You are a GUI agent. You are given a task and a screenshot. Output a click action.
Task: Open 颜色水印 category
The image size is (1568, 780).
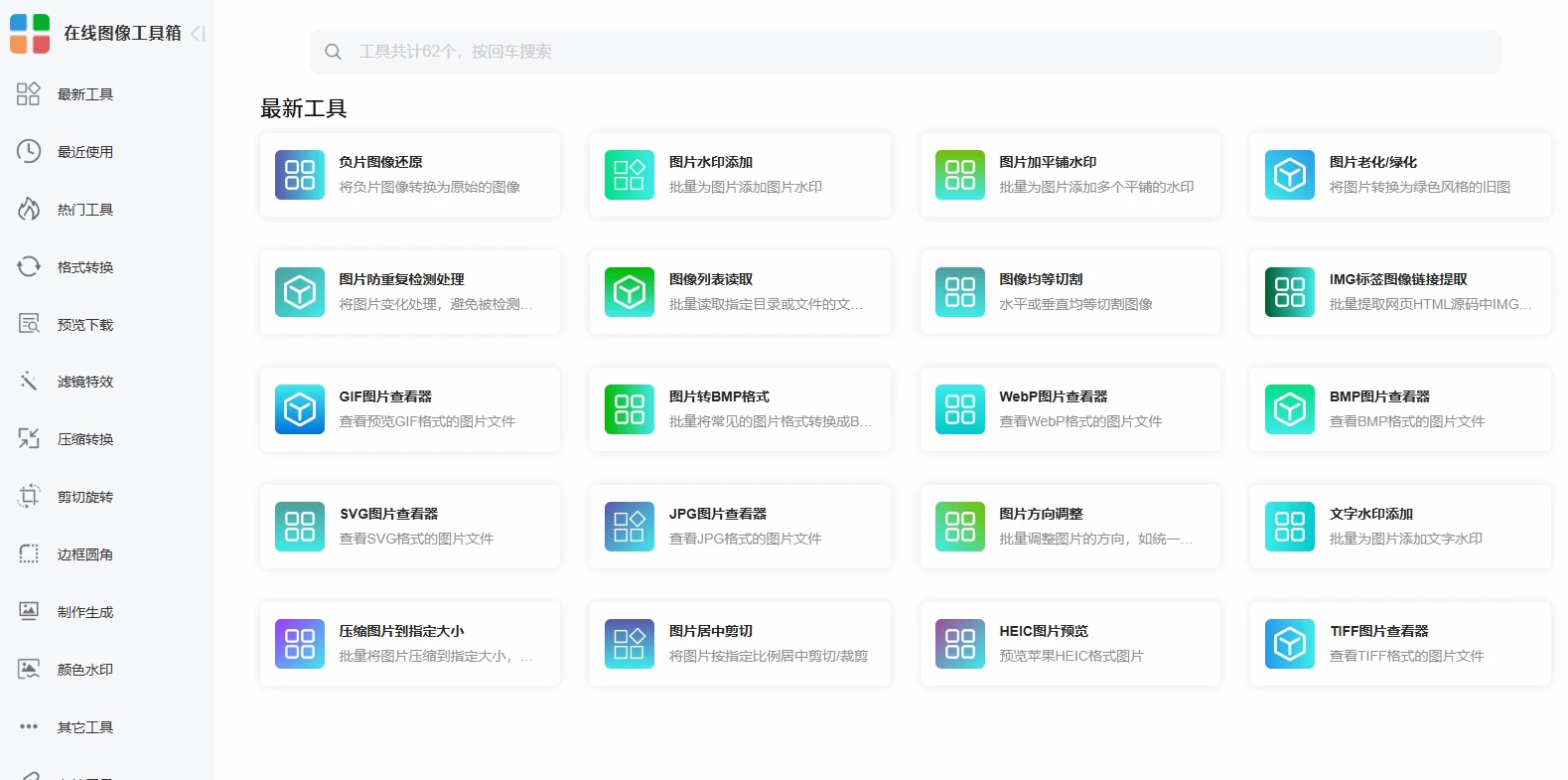pyautogui.click(x=84, y=670)
